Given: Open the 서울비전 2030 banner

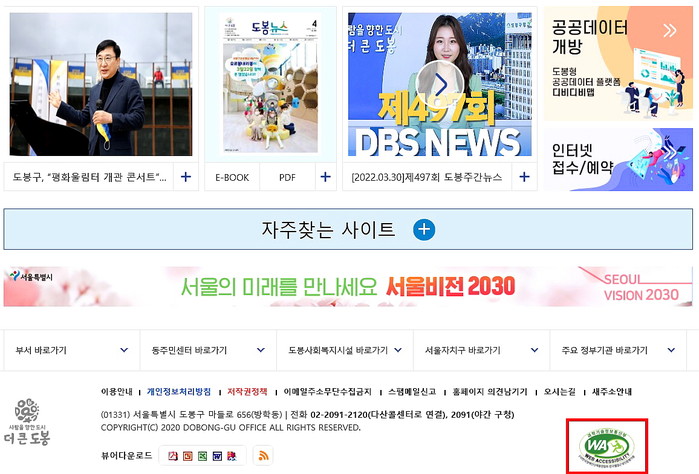Looking at the screenshot, I should (349, 287).
